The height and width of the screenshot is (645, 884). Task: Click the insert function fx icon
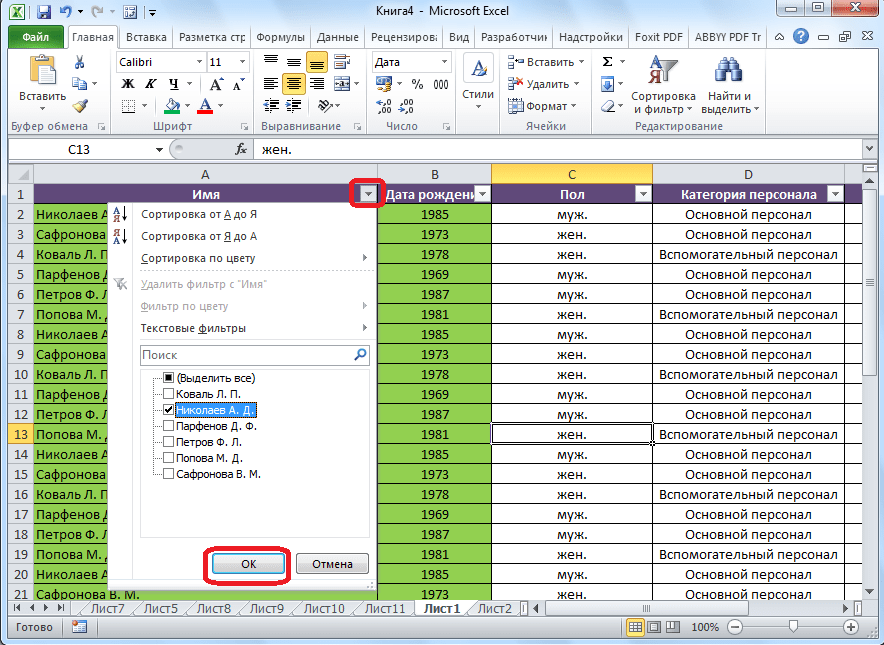pyautogui.click(x=241, y=149)
